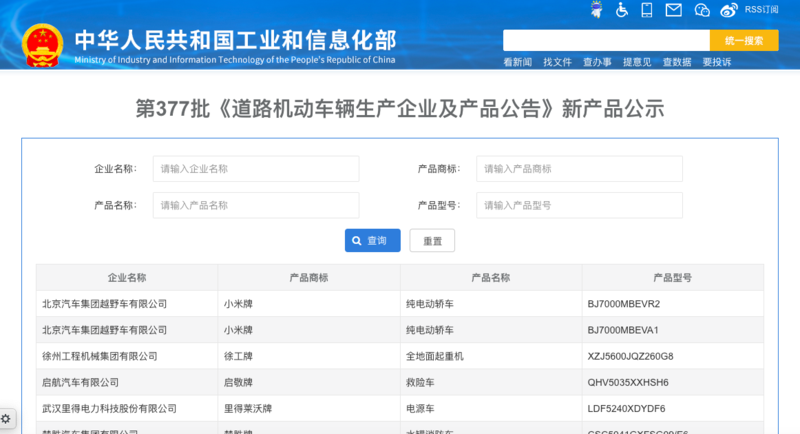This screenshot has height=434, width=800.
Task: Click the 企业名称 input field
Action: point(256,169)
